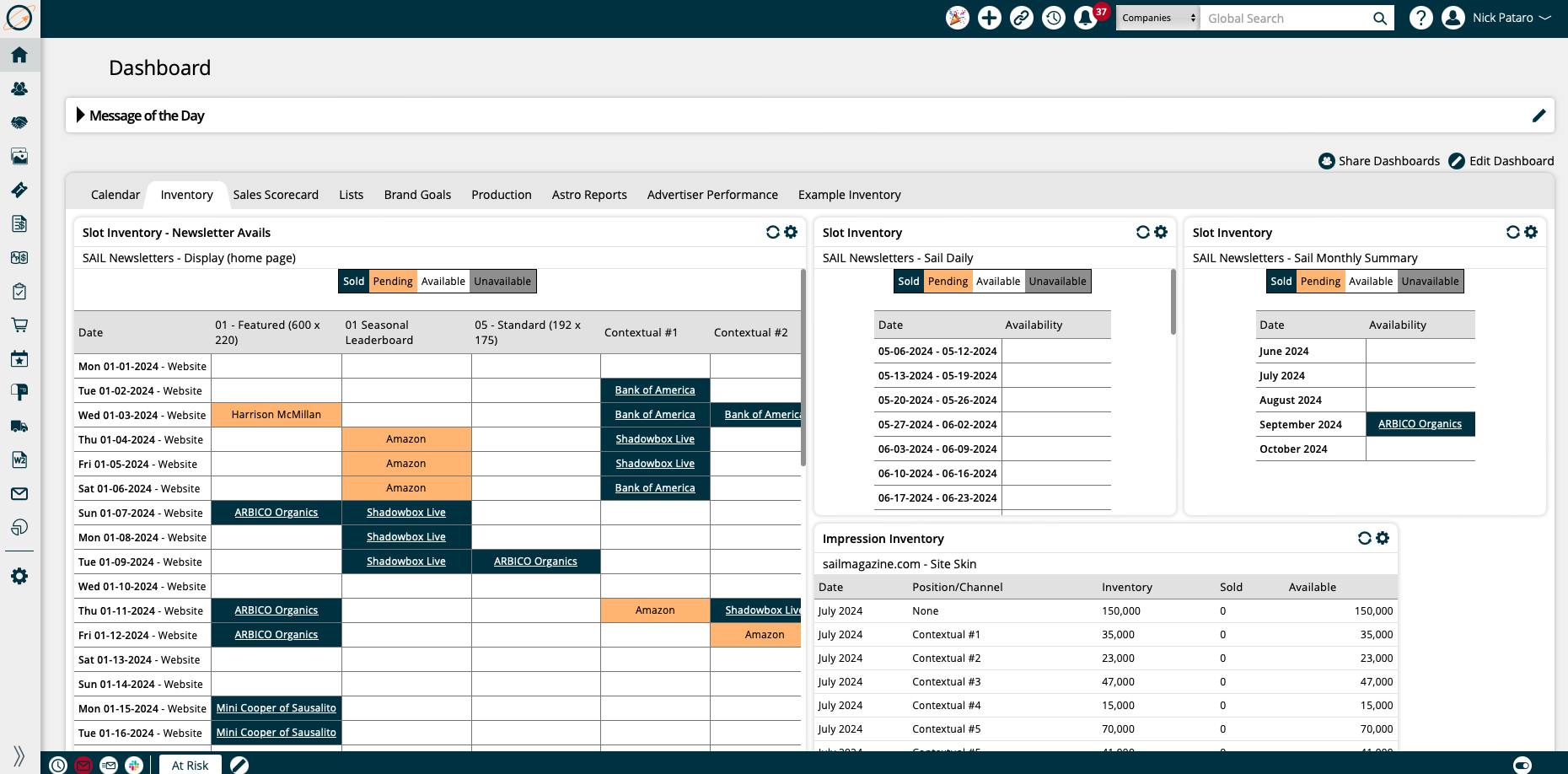Open the Notifications bell with 37 alerts
This screenshot has height=774, width=1568.
1086,18
